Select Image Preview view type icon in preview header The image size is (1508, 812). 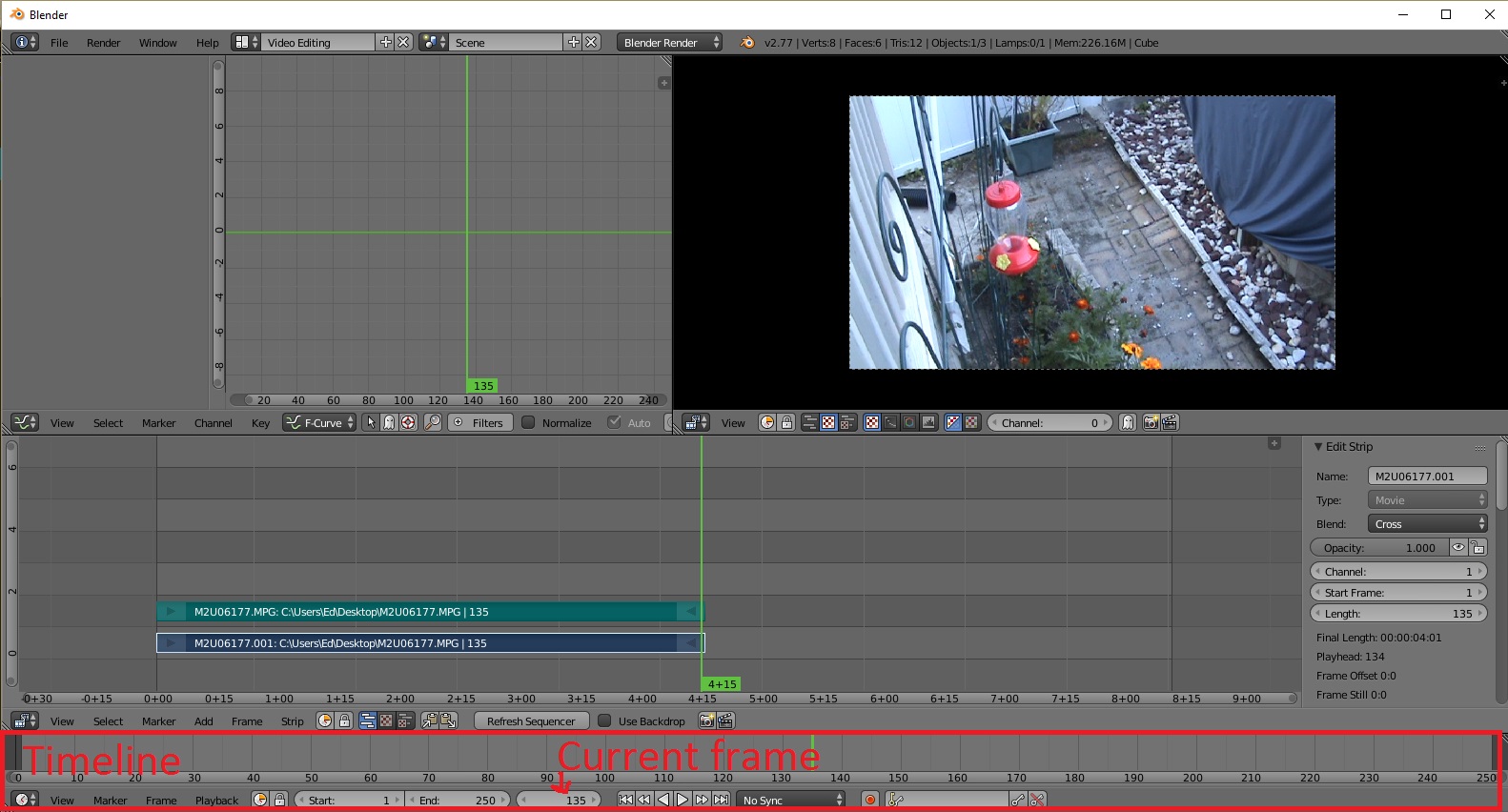pos(828,422)
